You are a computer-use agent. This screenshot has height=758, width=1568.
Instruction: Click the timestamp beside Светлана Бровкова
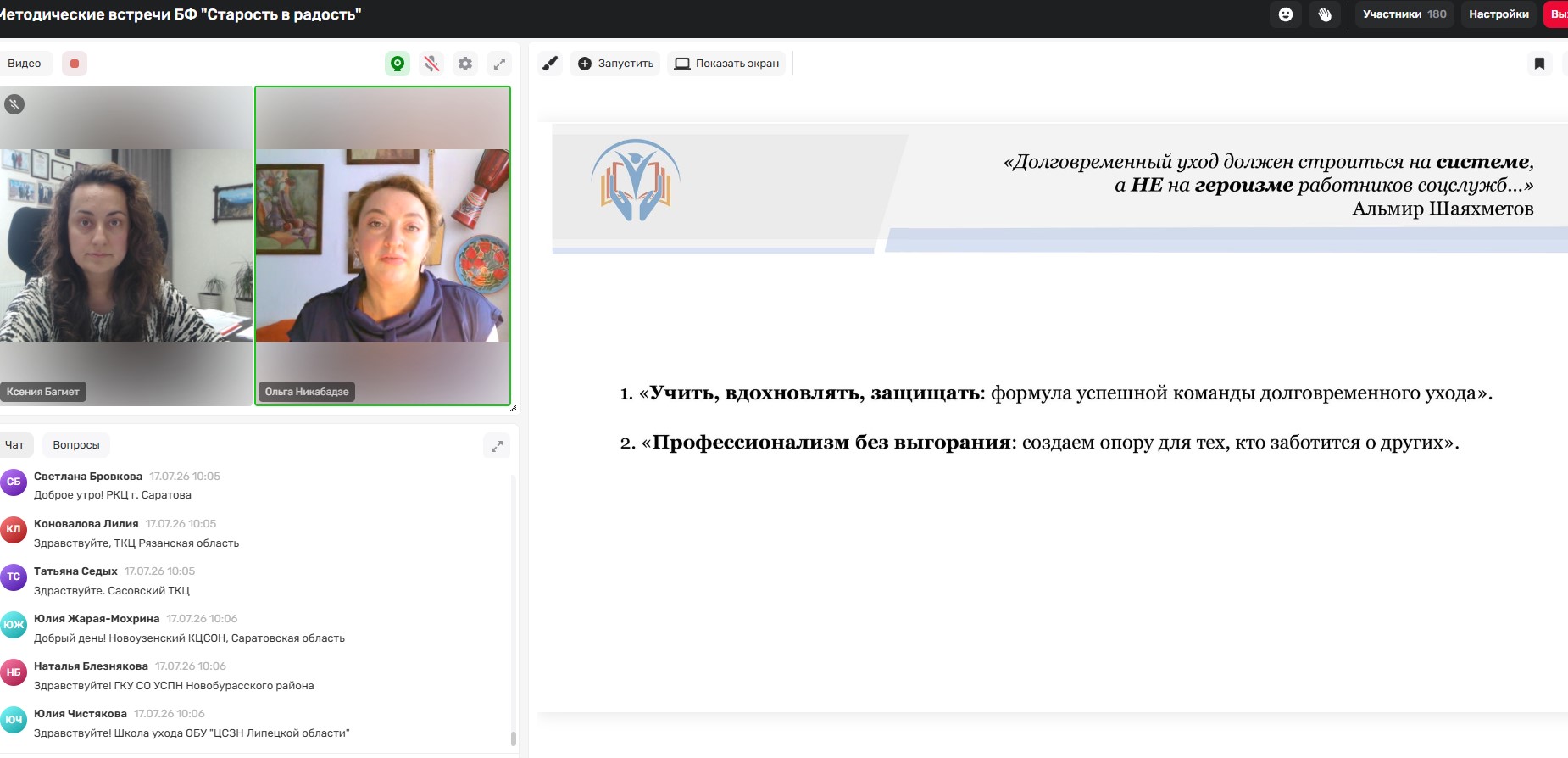(x=185, y=477)
